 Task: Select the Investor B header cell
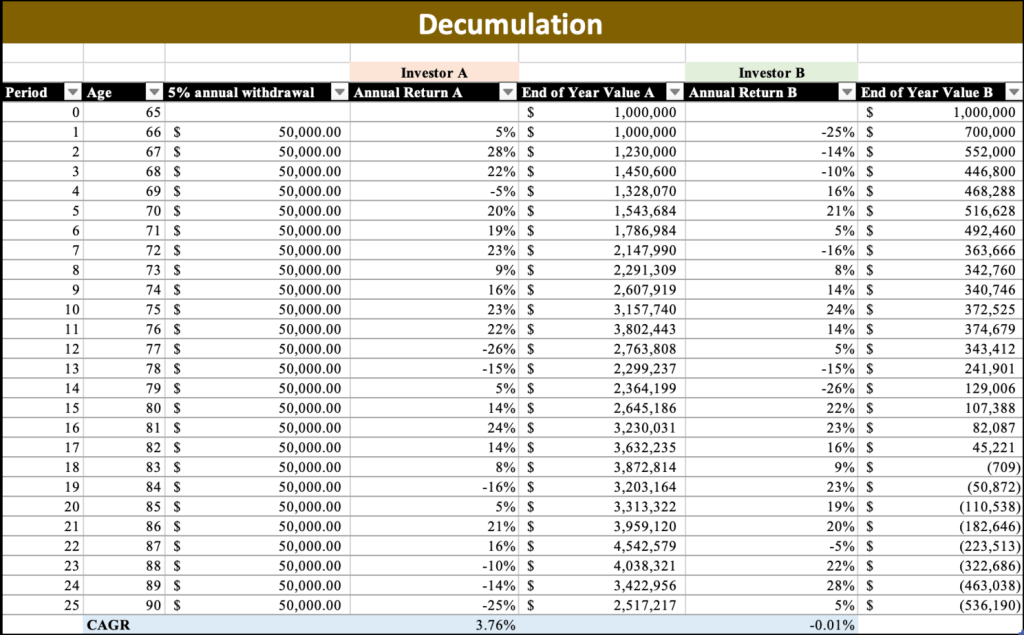pos(771,73)
